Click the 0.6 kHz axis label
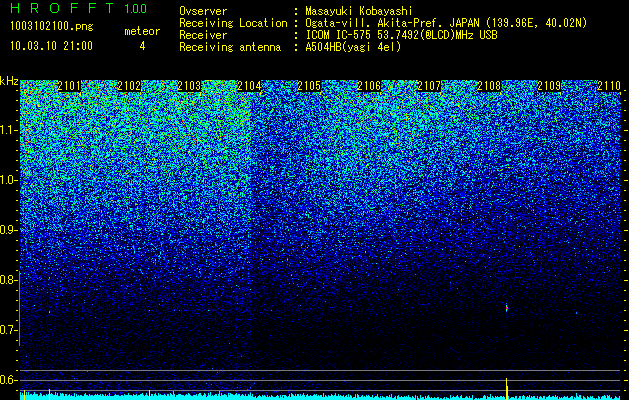Screen dimensions: 629x400 (x=8, y=380)
